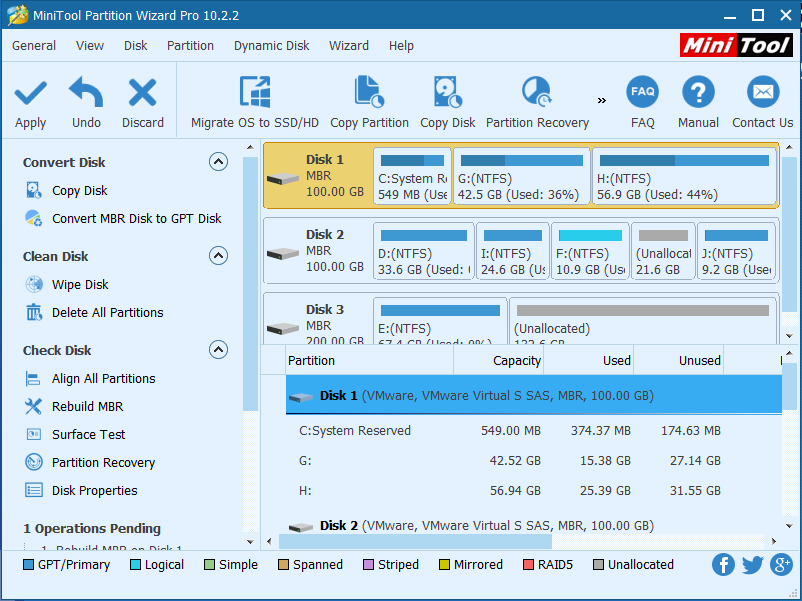Click the MiniTool logo
The image size is (802, 601).
tap(736, 45)
